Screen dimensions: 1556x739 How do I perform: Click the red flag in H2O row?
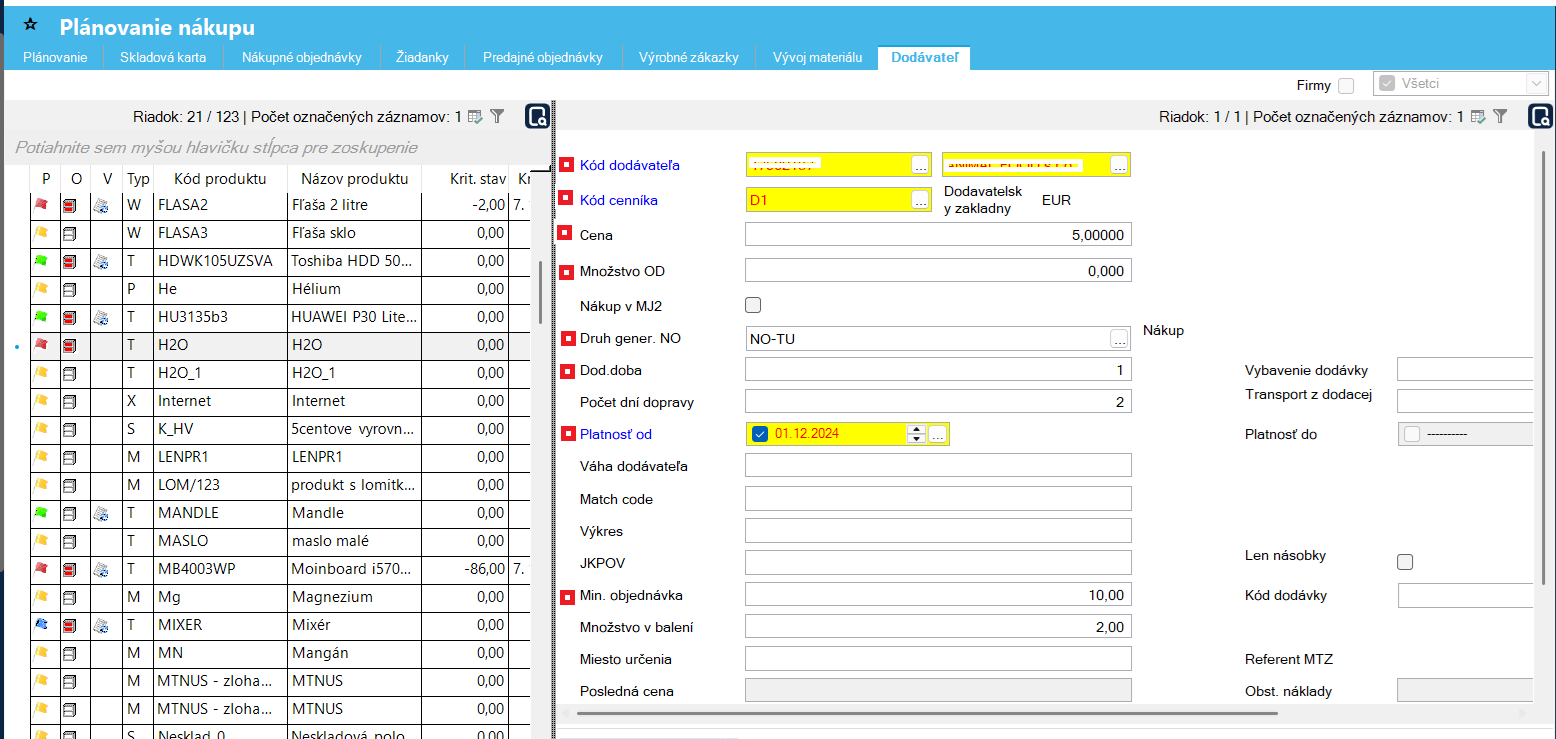tap(42, 345)
